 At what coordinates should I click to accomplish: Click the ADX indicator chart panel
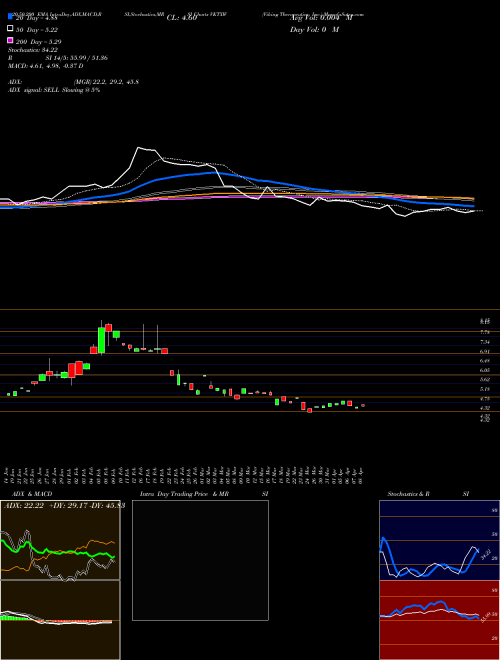(60, 540)
